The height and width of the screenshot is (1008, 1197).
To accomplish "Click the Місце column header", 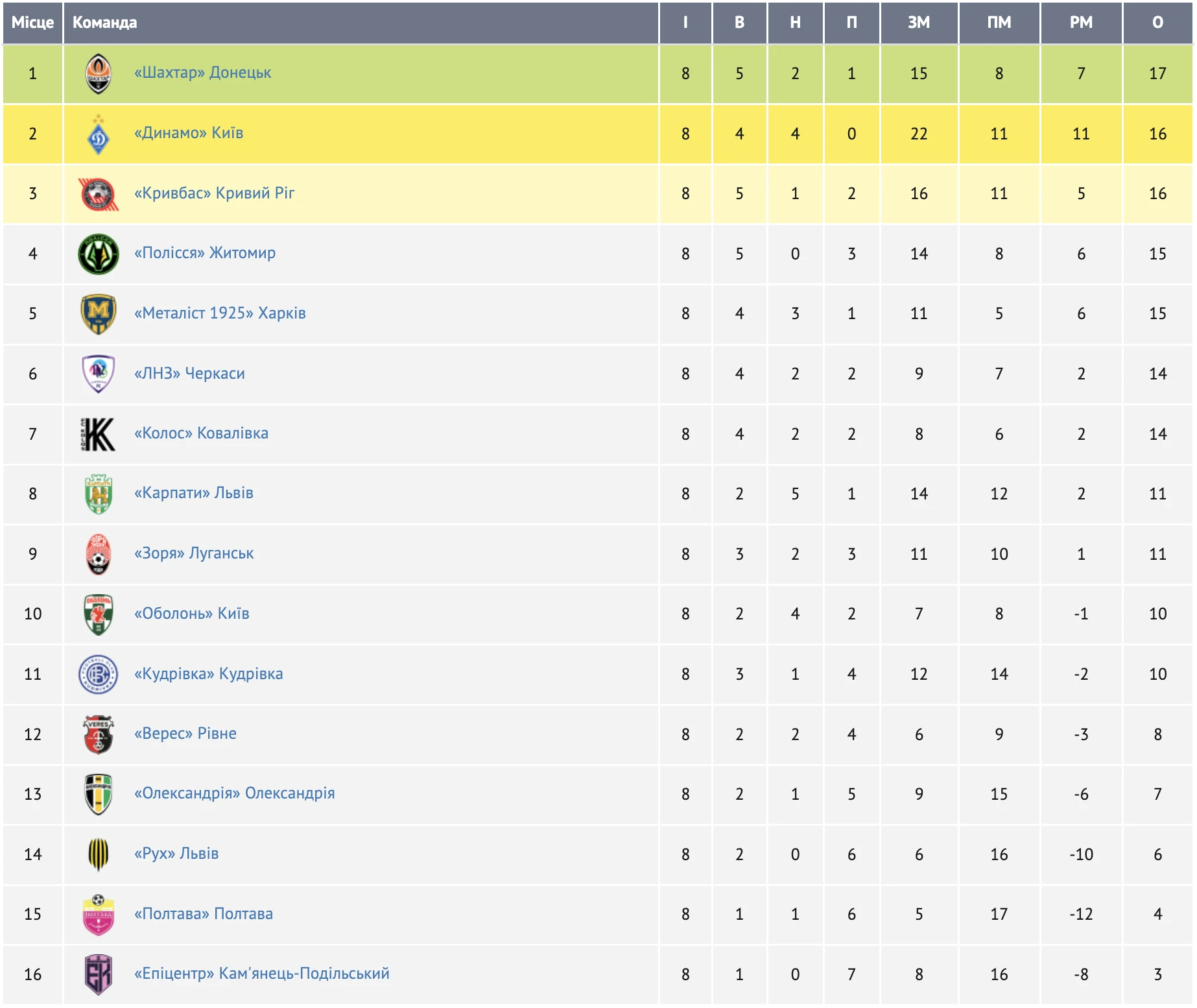I will coord(32,23).
